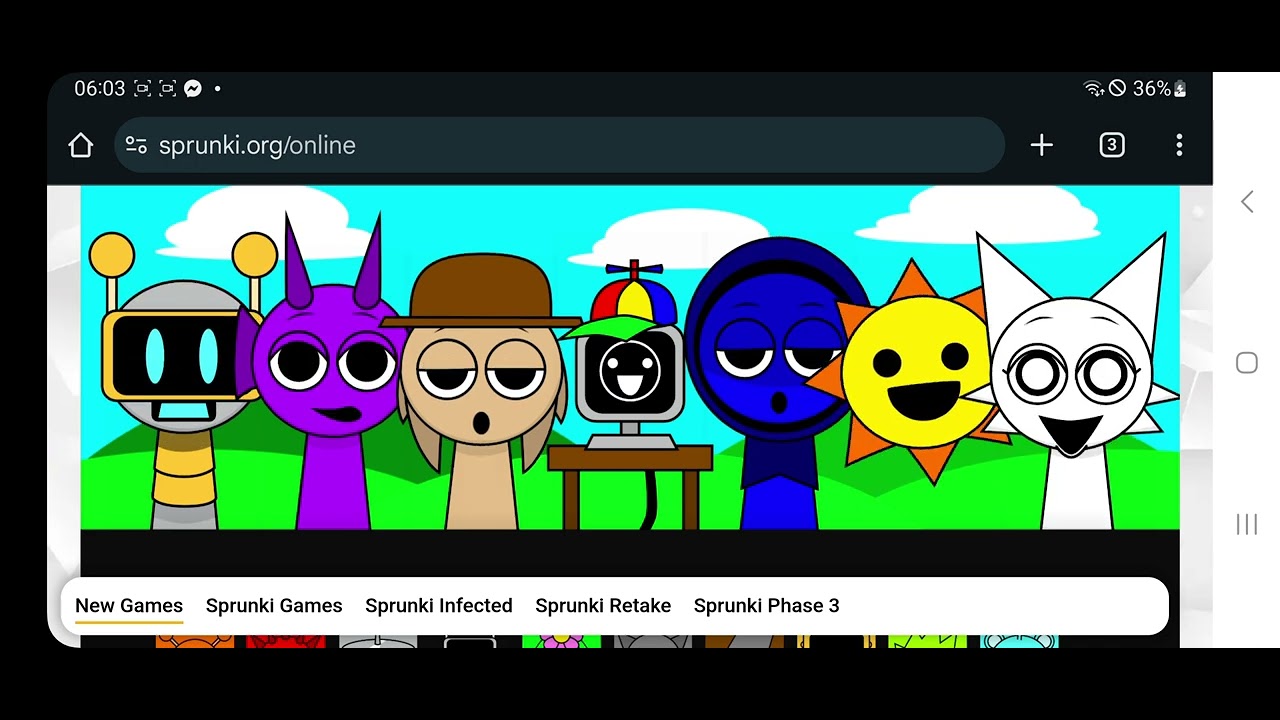Open Sprunki Phase 3 tab
The height and width of the screenshot is (720, 1280).
767,605
